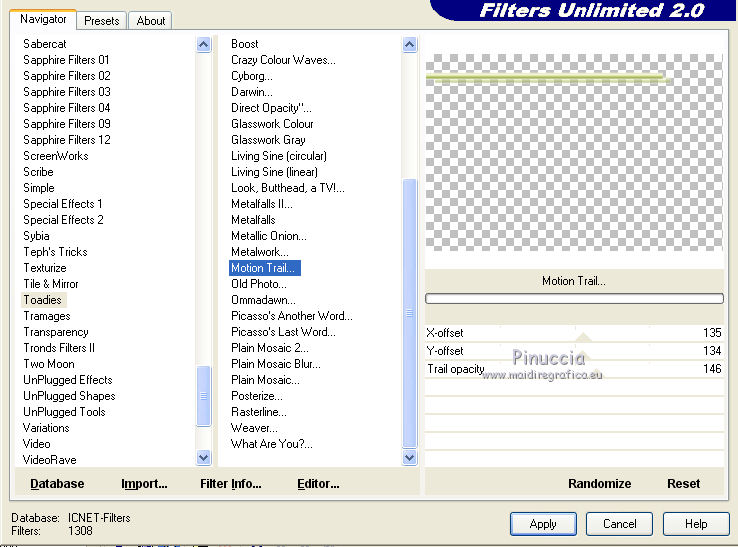The width and height of the screenshot is (738, 547).
Task: Click Randomize
Action: tap(599, 483)
